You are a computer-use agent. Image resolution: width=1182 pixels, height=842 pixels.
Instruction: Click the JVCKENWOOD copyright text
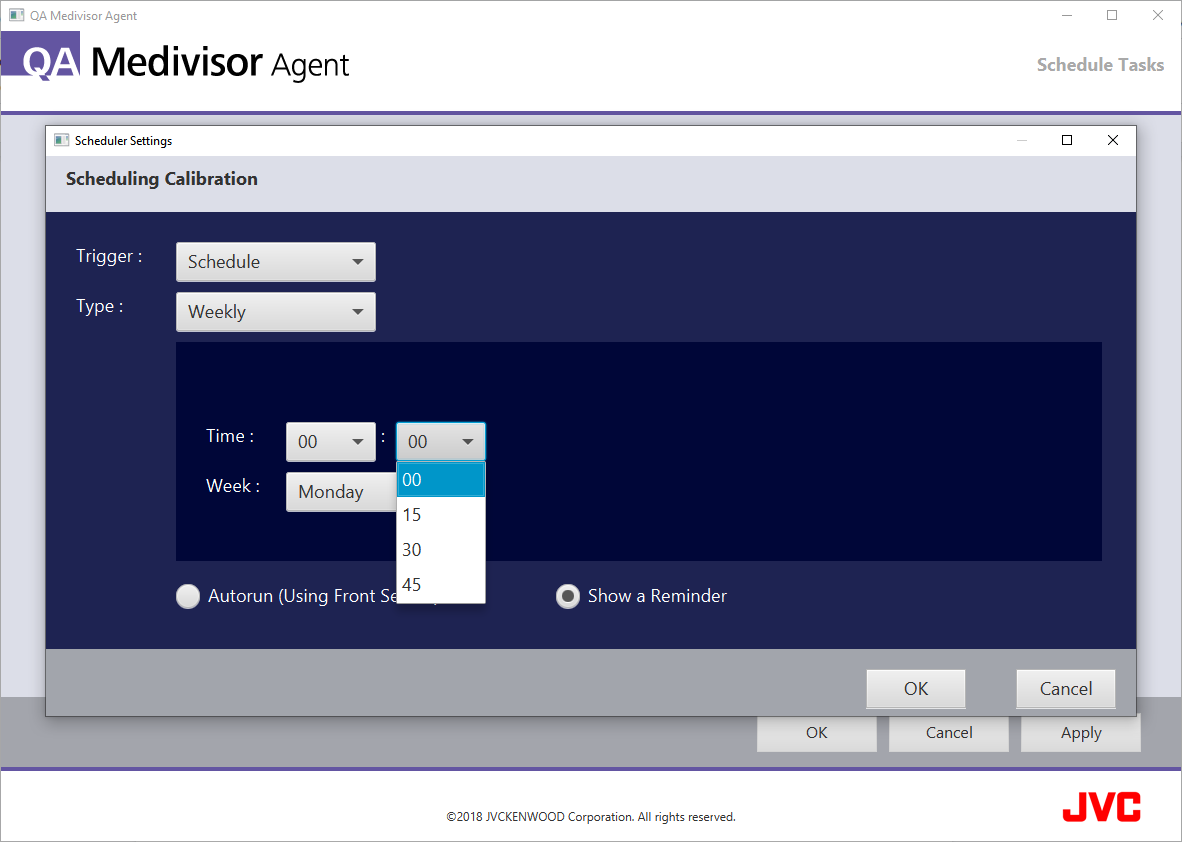591,817
